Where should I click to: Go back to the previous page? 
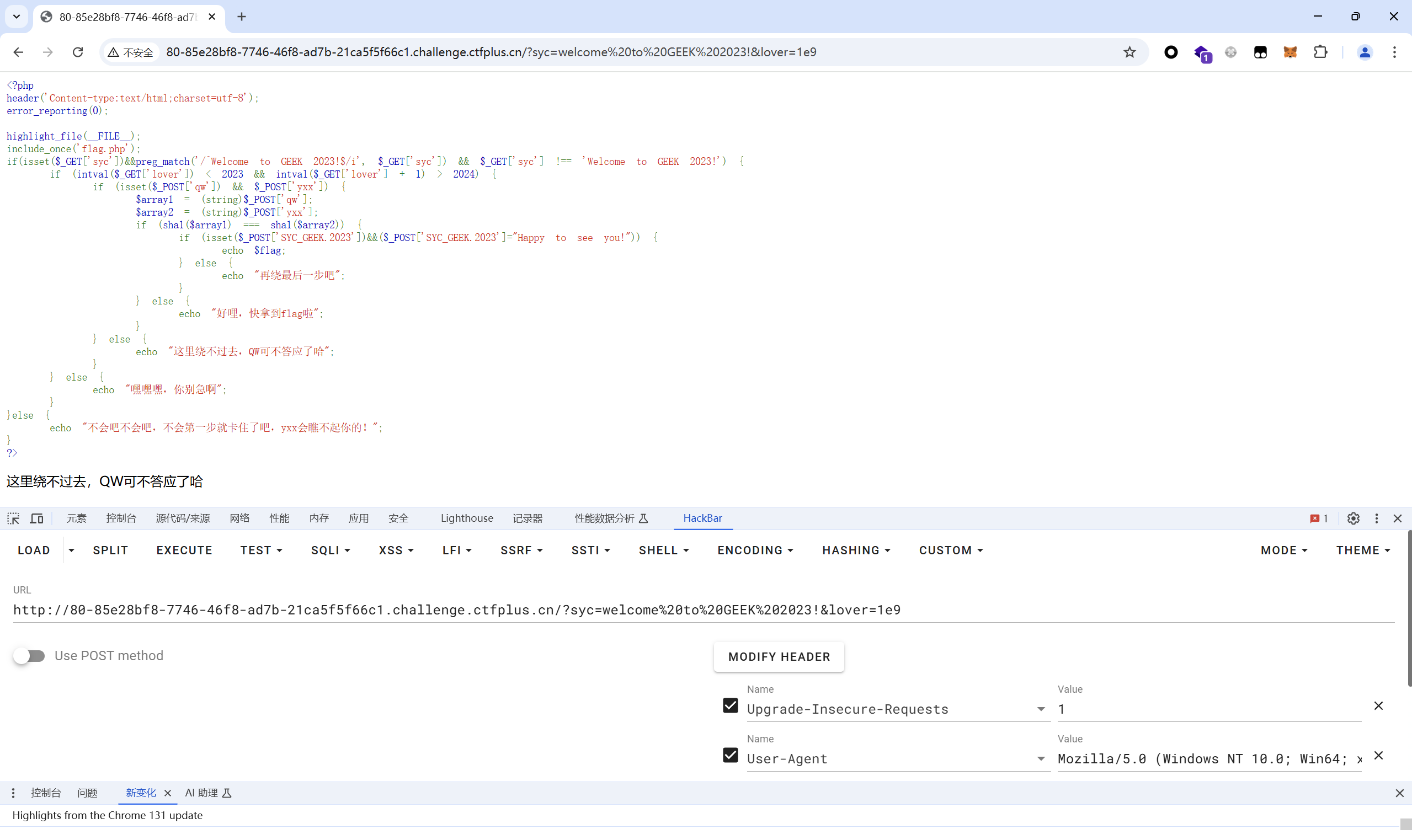[18, 52]
